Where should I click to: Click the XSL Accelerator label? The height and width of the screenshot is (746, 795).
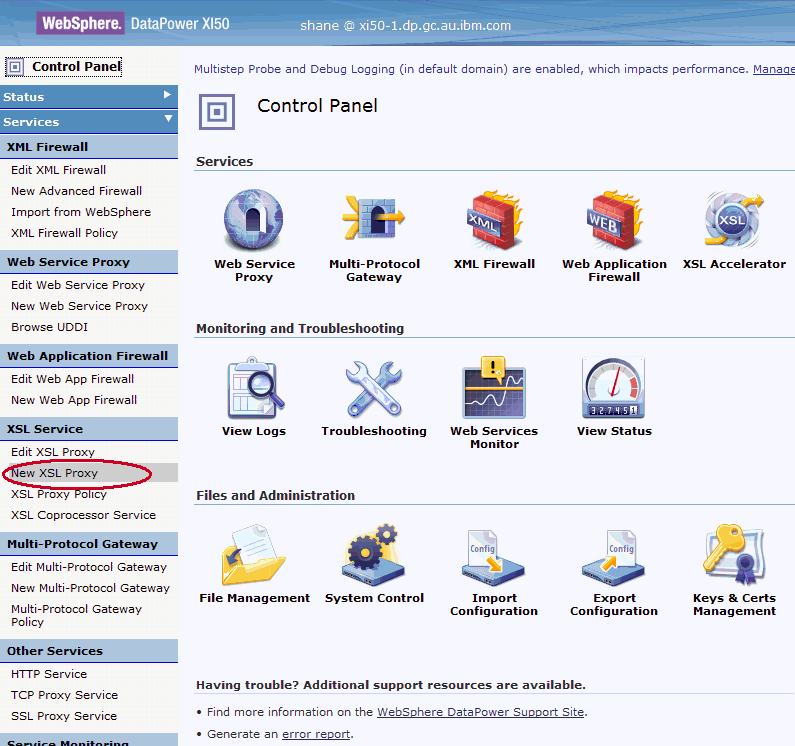[x=734, y=264]
